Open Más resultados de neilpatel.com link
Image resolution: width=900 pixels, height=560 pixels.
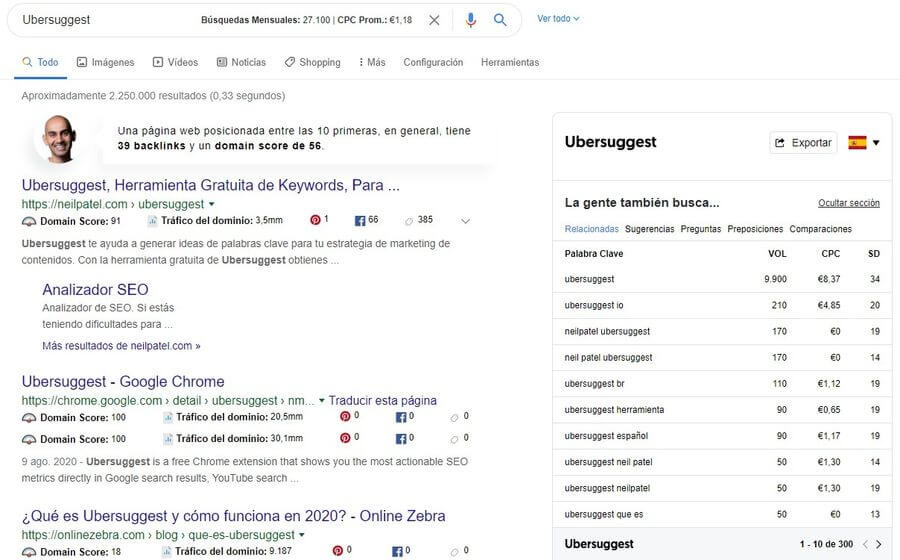[121, 346]
